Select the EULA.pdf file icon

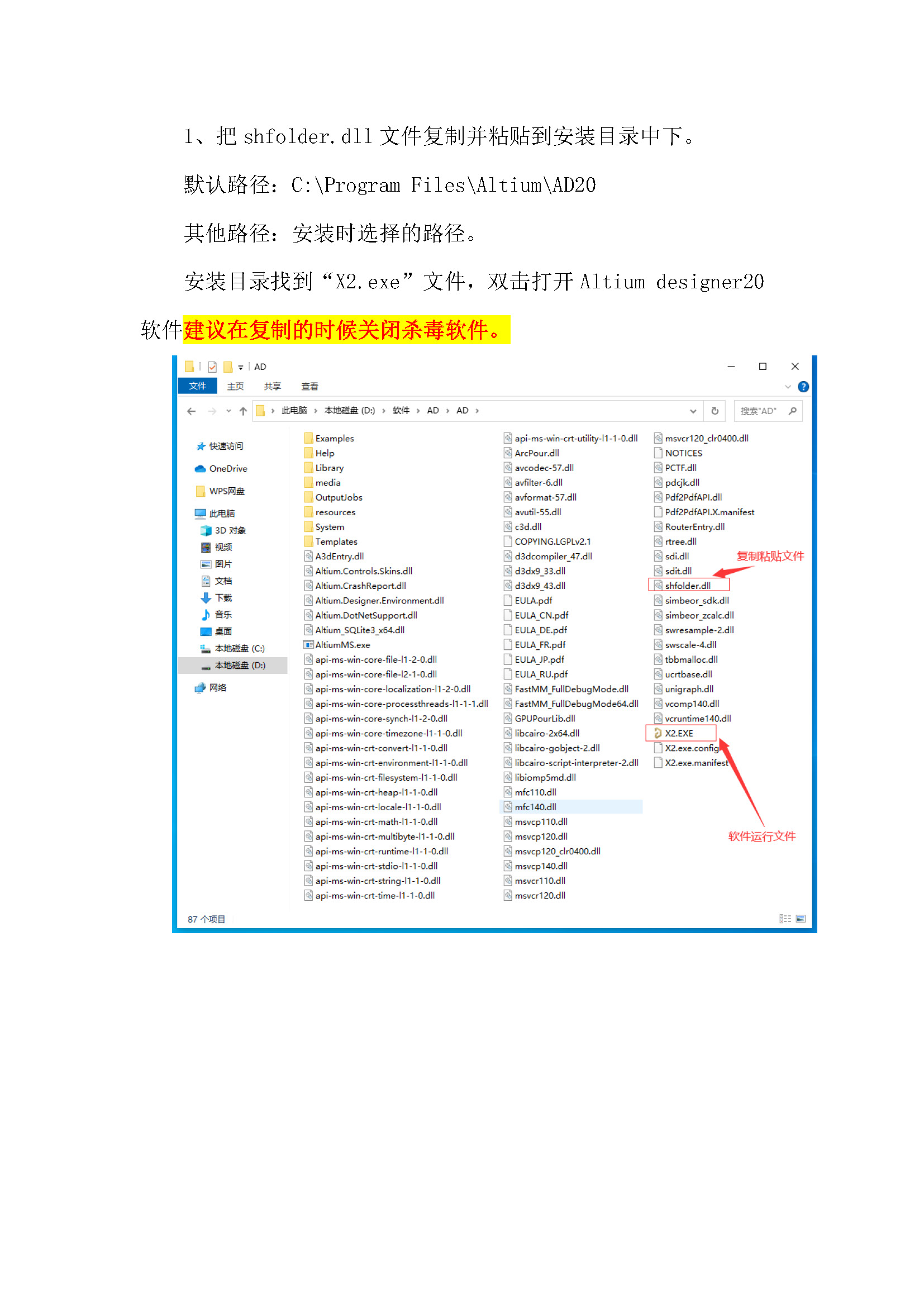[x=508, y=600]
